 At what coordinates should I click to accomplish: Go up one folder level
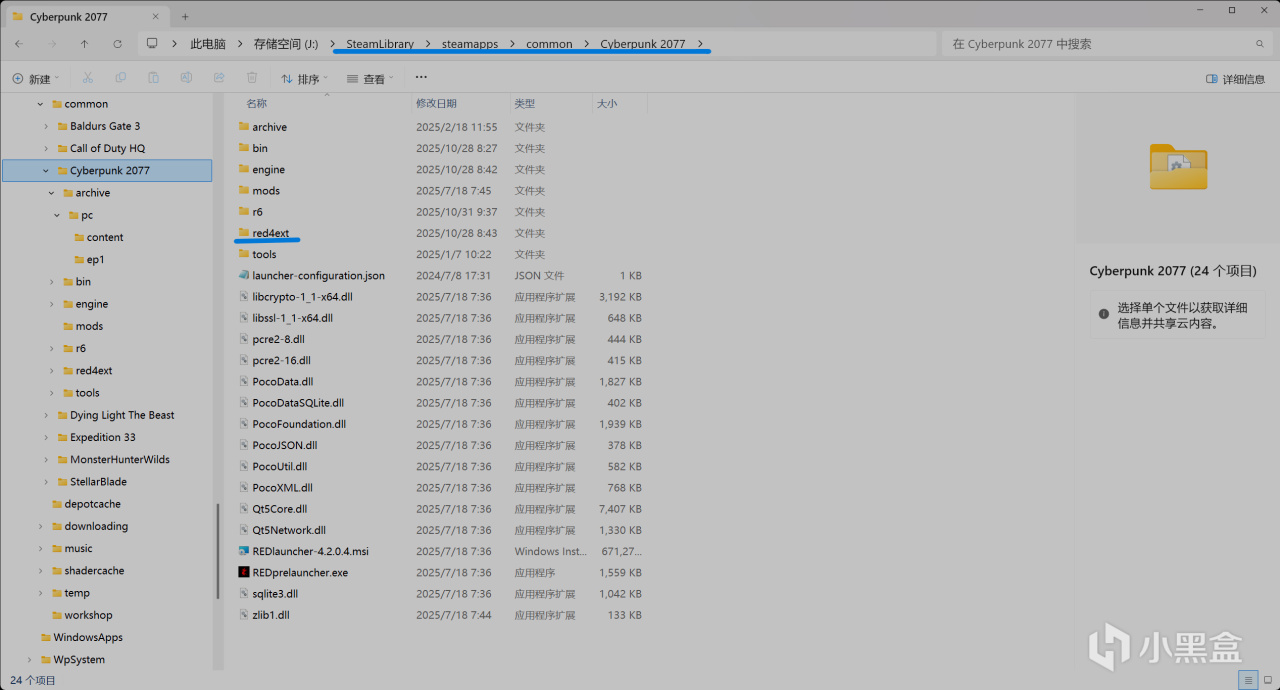84,44
